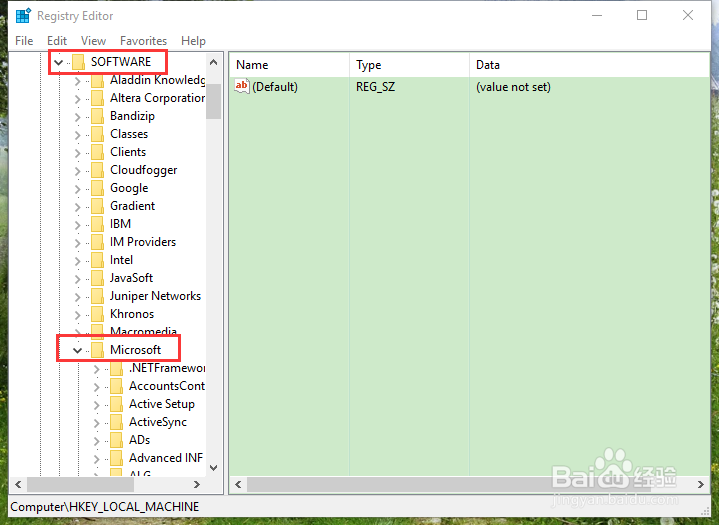
Task: Click the Intel folder icon
Action: tap(97, 260)
